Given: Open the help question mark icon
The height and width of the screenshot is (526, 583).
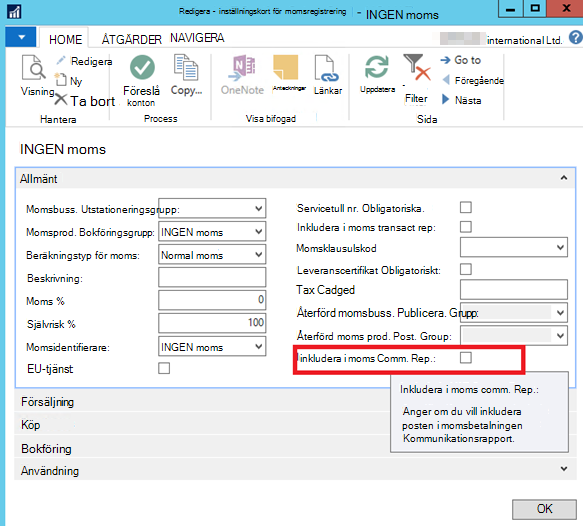Looking at the screenshot, I should pos(576,38).
